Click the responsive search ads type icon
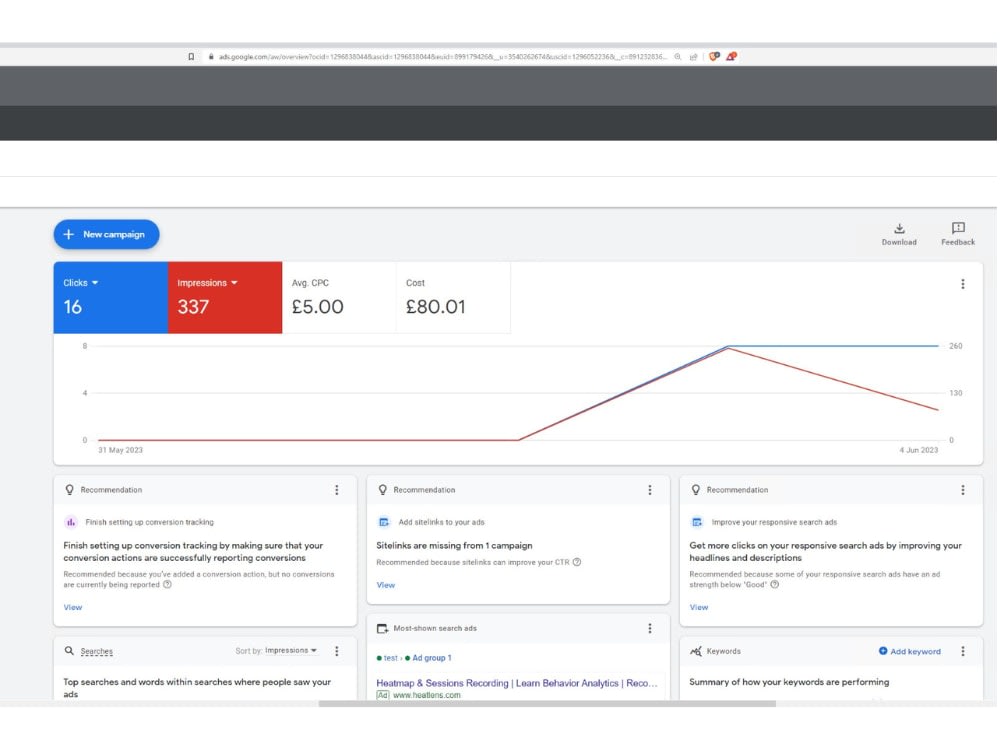 click(x=697, y=522)
